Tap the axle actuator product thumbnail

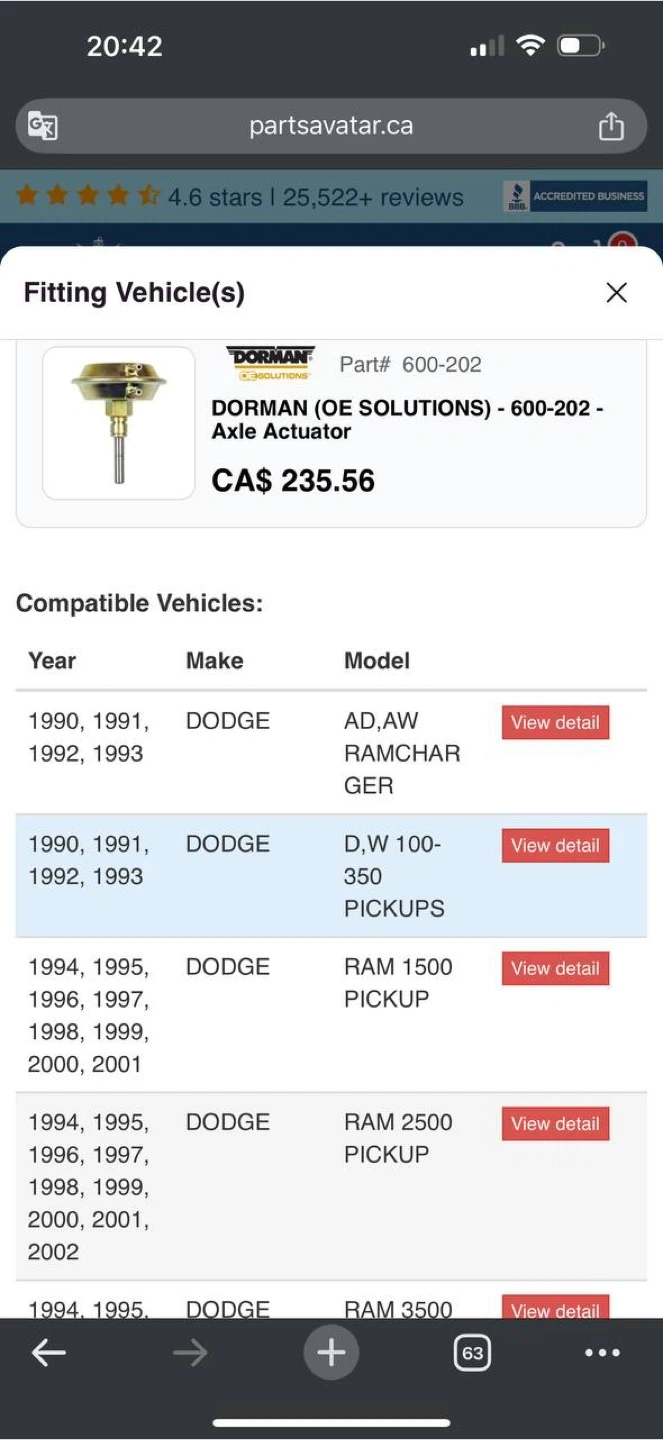pos(119,423)
